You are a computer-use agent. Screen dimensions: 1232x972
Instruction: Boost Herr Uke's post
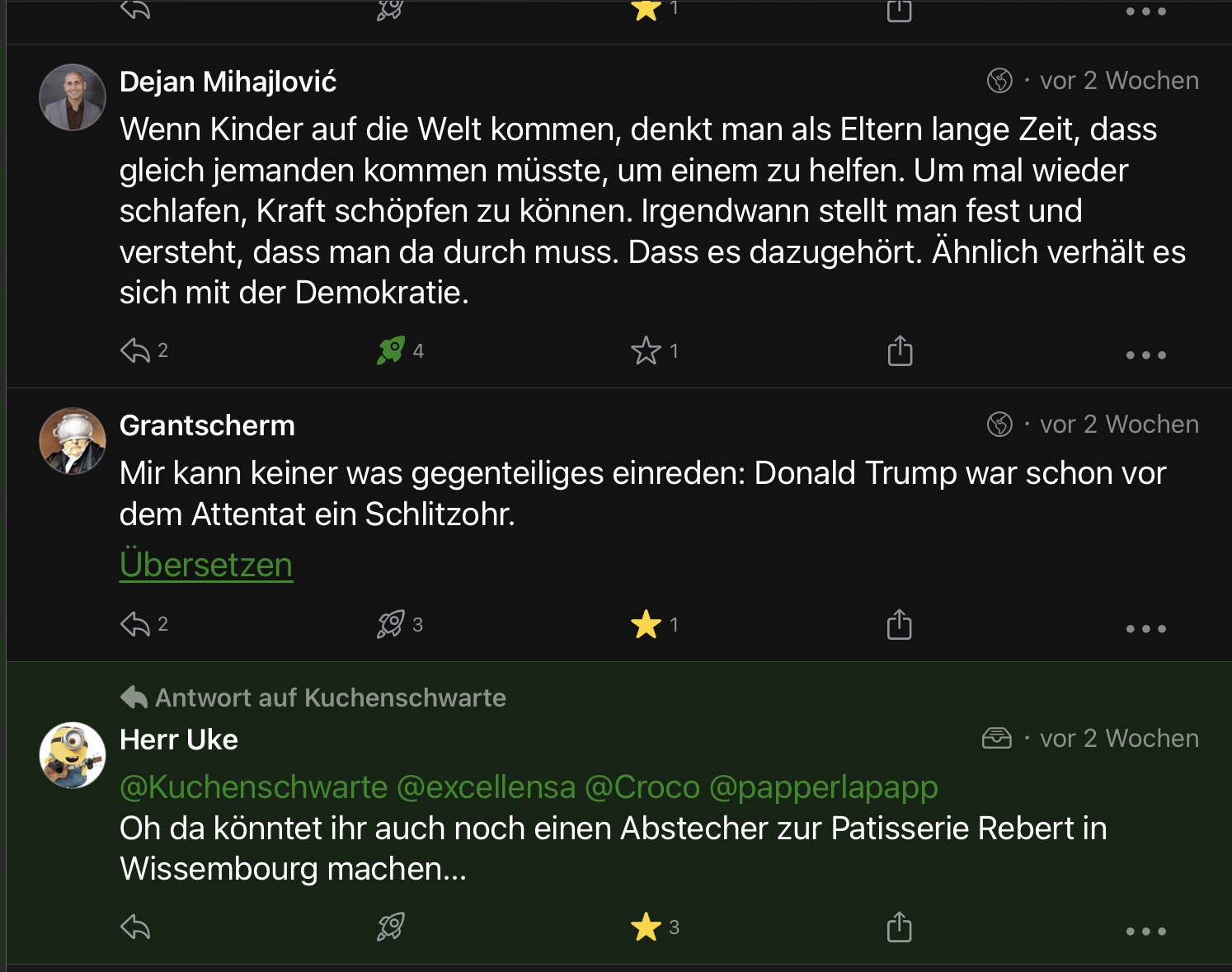(391, 927)
